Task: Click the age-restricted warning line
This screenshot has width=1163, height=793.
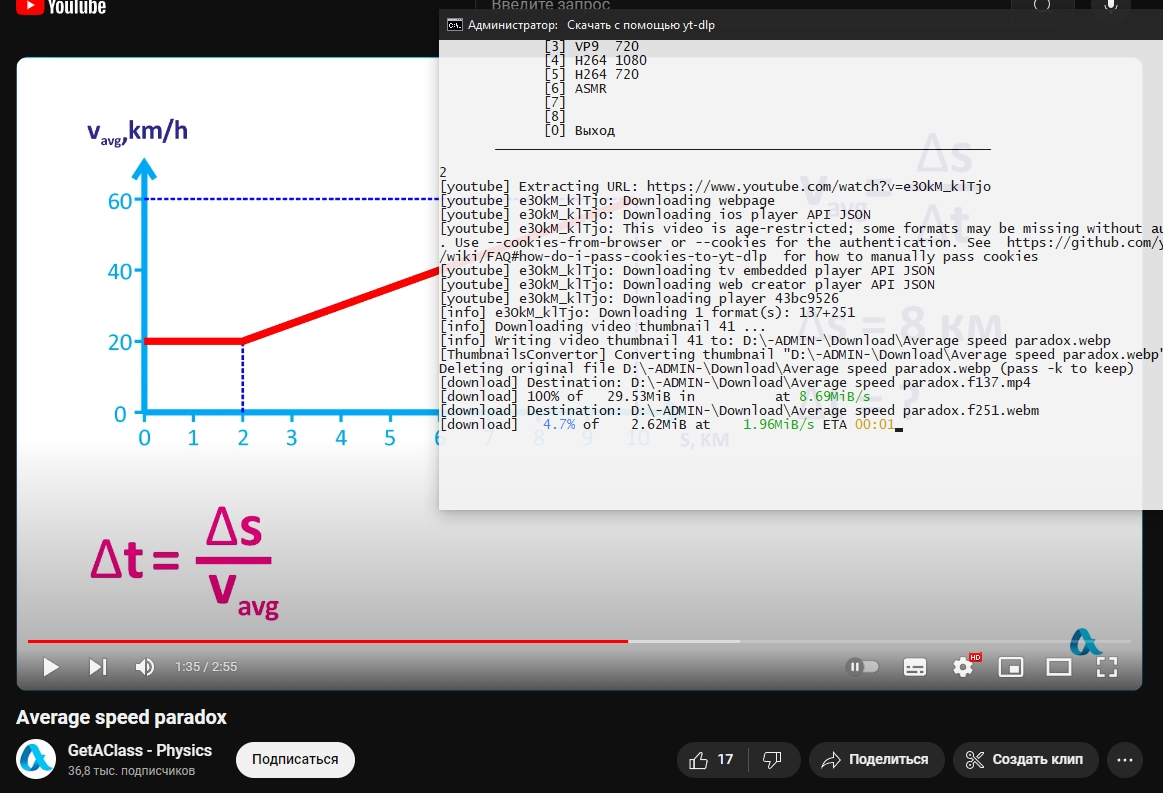Action: (801, 228)
